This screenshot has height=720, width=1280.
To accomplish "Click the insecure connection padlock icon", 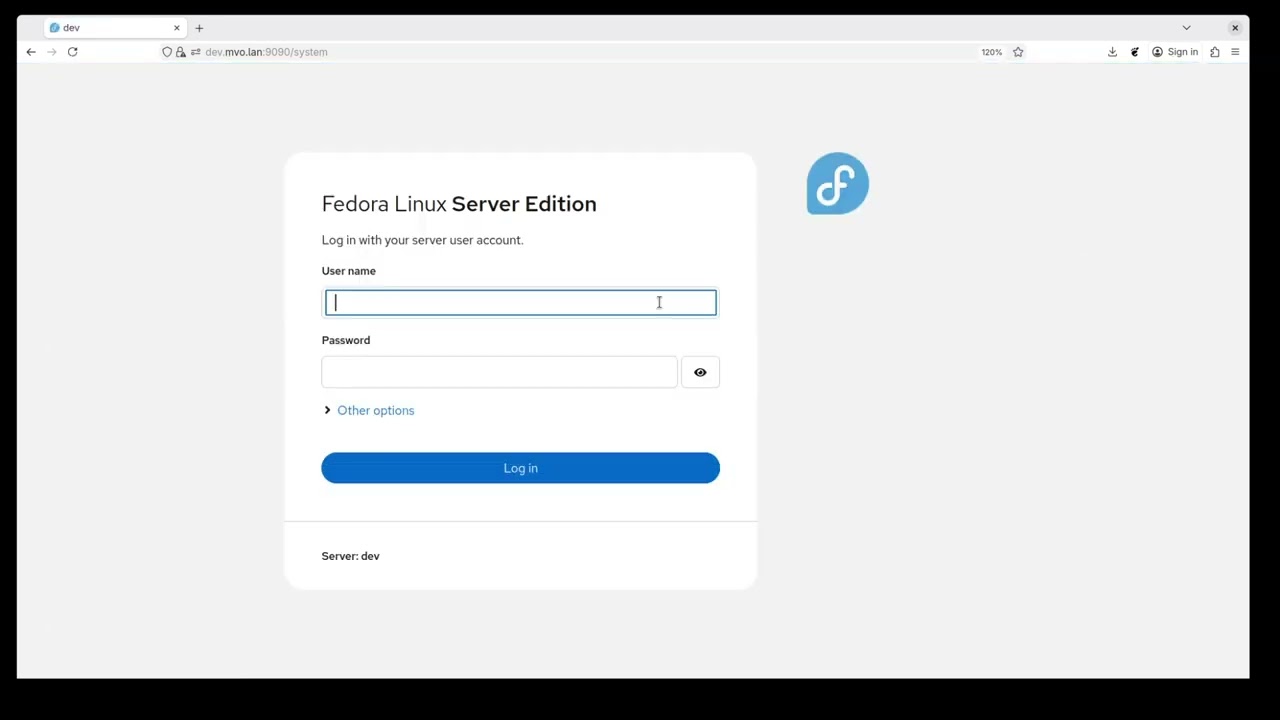I will coord(181,52).
